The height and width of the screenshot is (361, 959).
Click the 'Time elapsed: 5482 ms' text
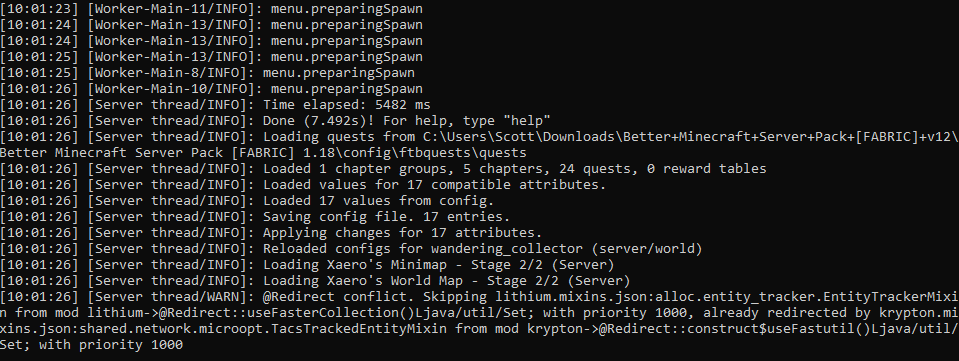(x=346, y=104)
